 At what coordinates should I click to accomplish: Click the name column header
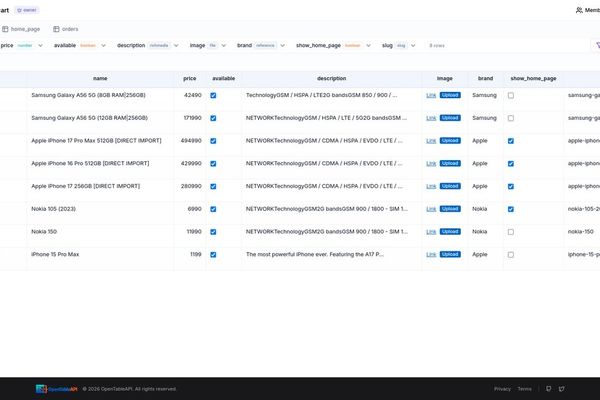pos(100,78)
